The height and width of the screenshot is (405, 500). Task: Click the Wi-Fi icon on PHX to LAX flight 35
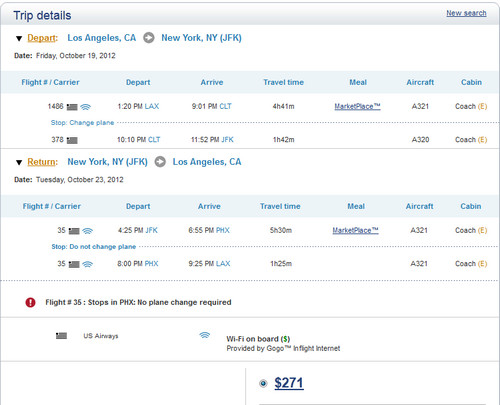coord(88,264)
